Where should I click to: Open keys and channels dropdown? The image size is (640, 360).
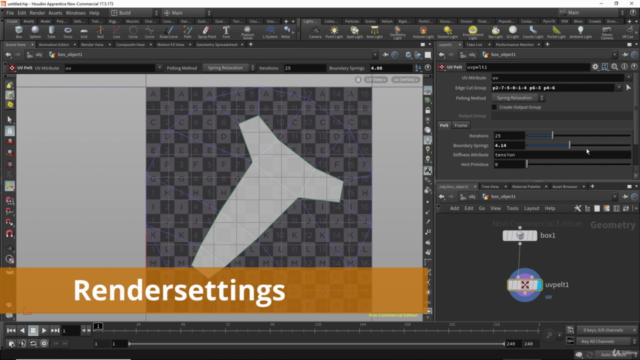(606, 330)
